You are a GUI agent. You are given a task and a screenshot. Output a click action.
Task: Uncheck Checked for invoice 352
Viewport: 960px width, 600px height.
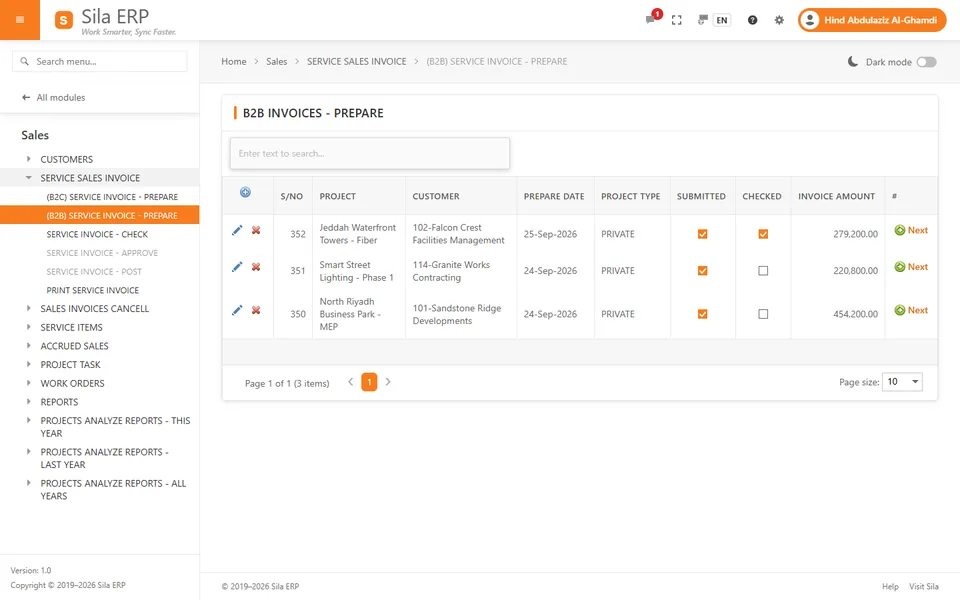click(x=763, y=234)
